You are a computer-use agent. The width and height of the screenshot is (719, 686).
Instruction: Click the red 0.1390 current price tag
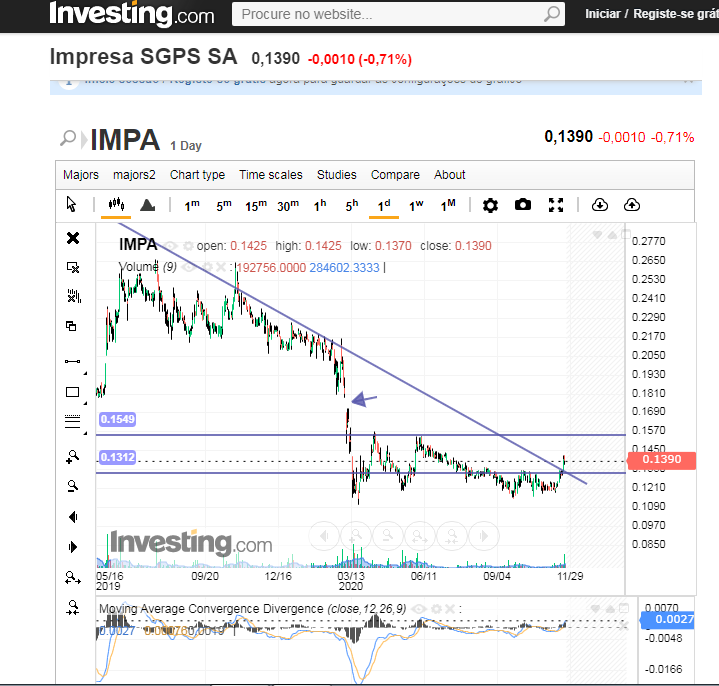(662, 459)
